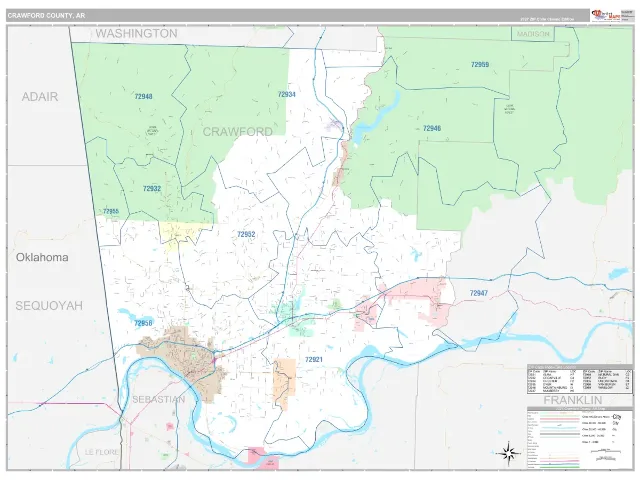Click ZIP code 72955 label
640x480 pixels.
111,211
